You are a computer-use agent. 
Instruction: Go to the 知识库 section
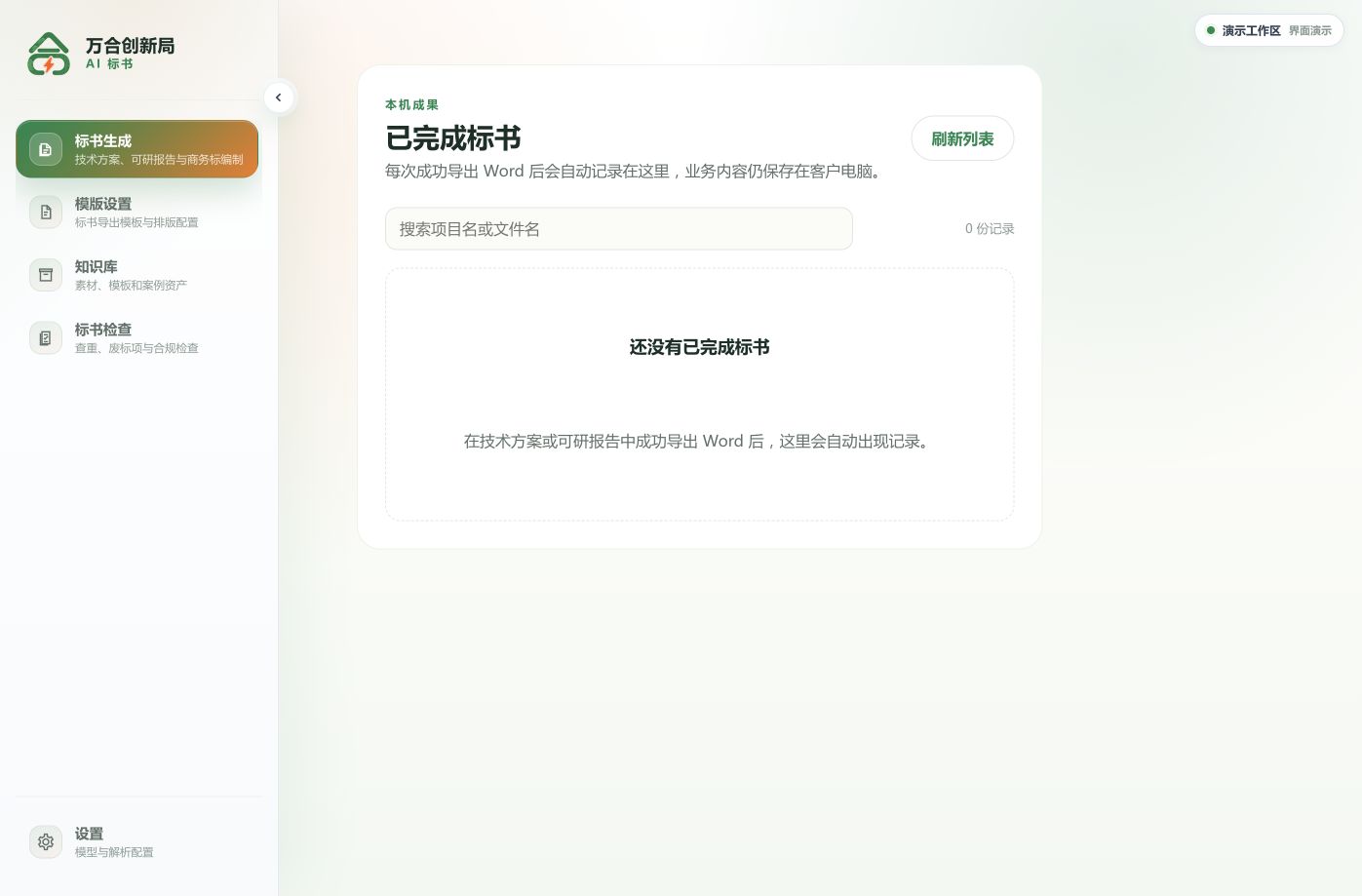click(x=136, y=275)
